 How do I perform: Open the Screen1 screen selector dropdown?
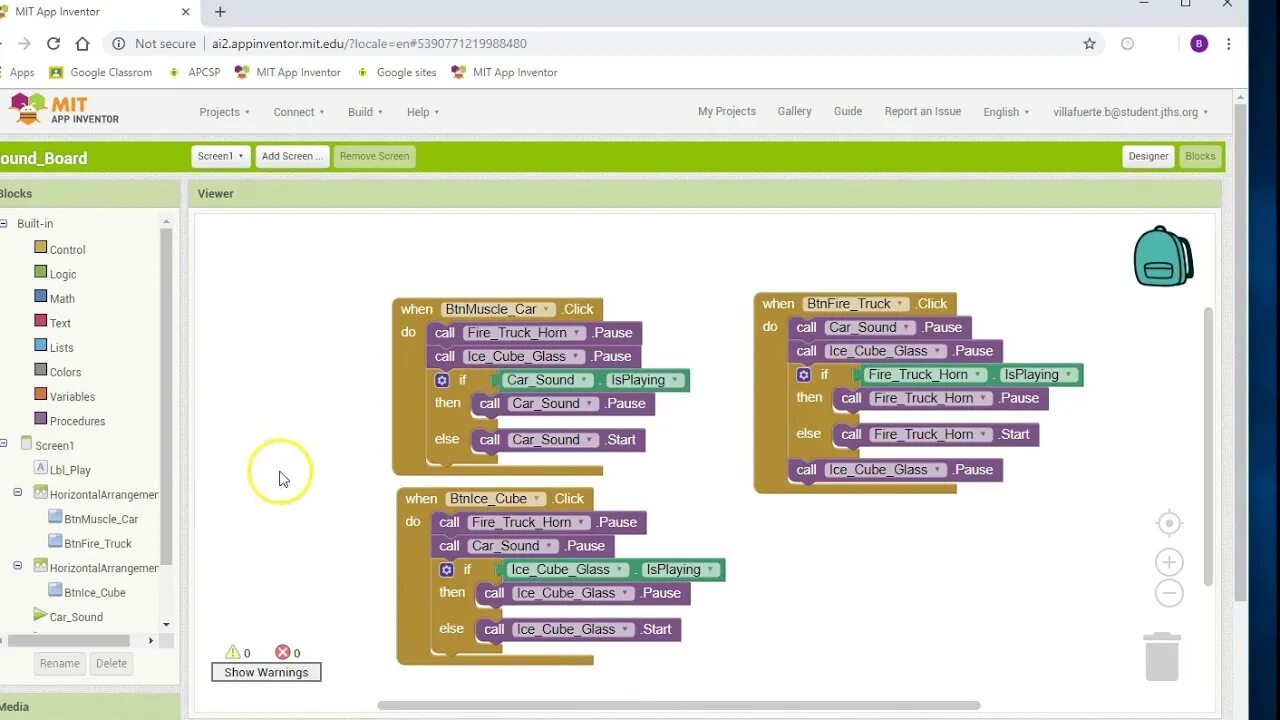pos(220,156)
